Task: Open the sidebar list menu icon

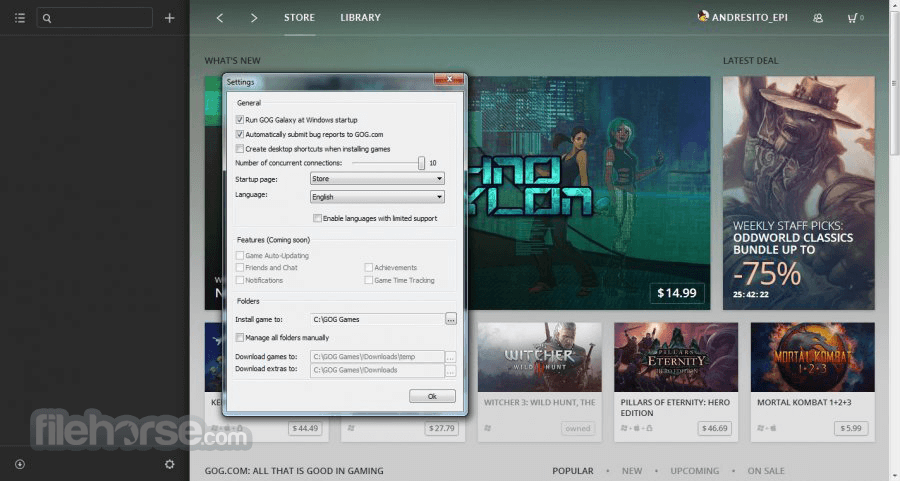Action: point(20,18)
